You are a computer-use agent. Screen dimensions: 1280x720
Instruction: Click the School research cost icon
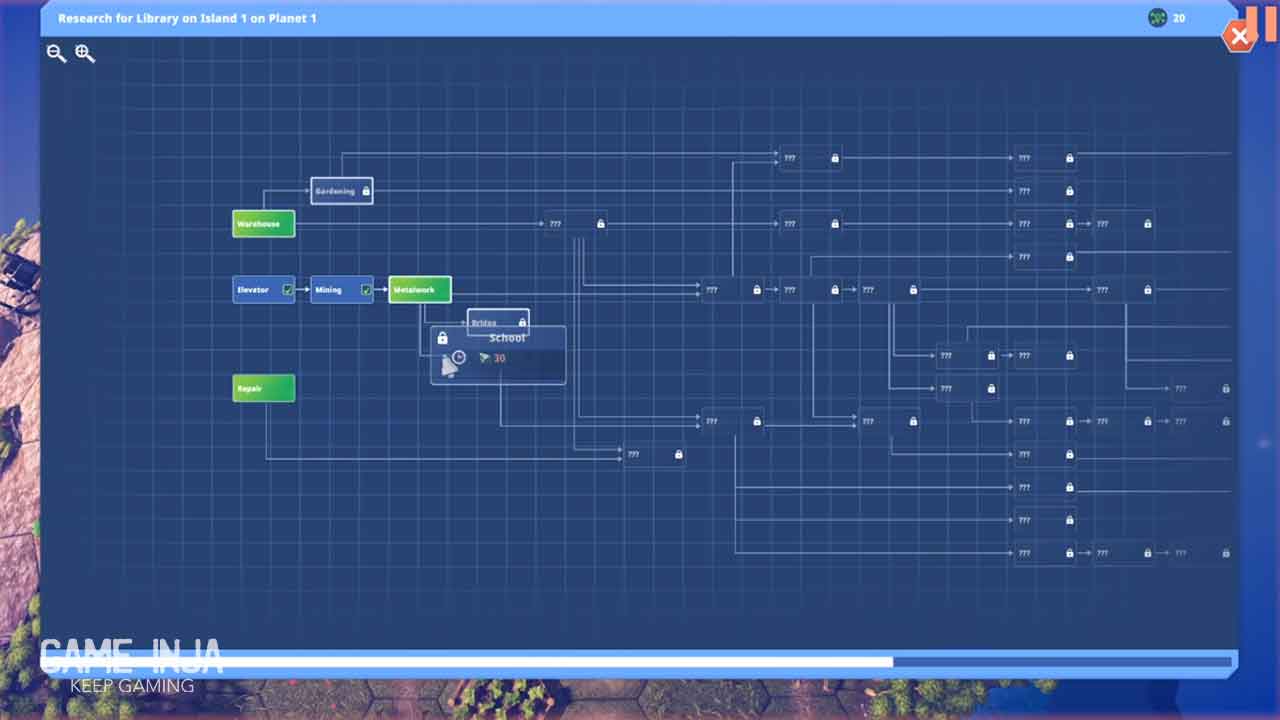coord(484,358)
